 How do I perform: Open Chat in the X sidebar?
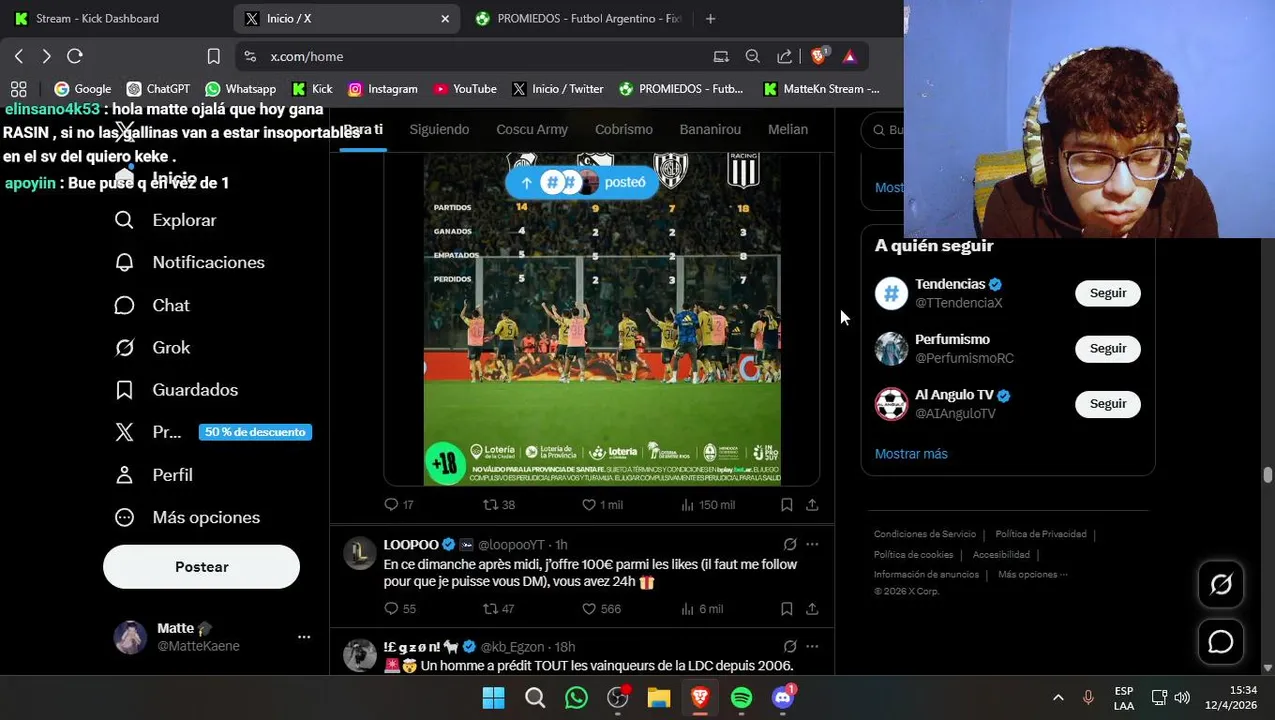point(152,305)
